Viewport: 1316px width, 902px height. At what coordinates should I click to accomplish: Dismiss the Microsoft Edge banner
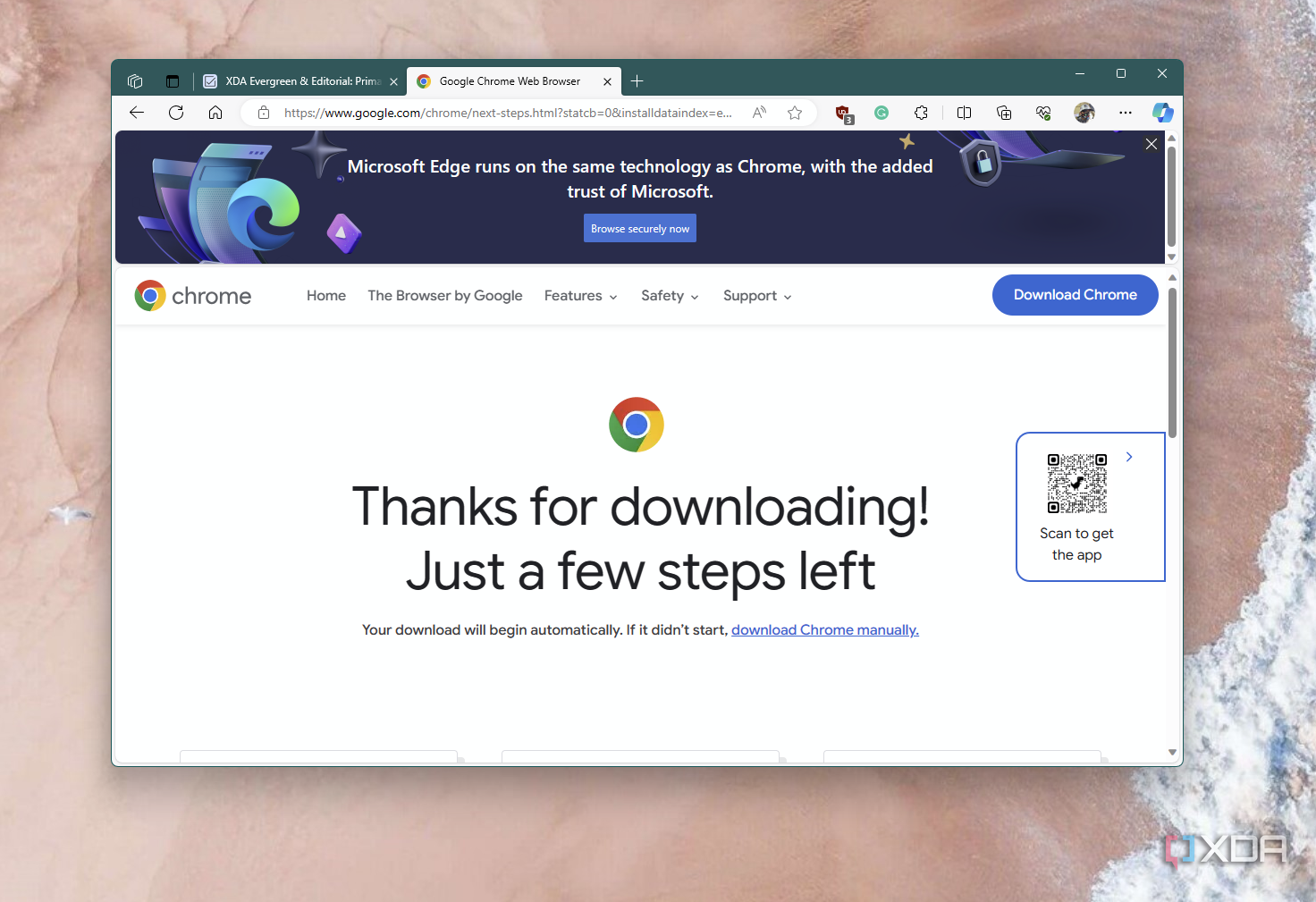1151,144
